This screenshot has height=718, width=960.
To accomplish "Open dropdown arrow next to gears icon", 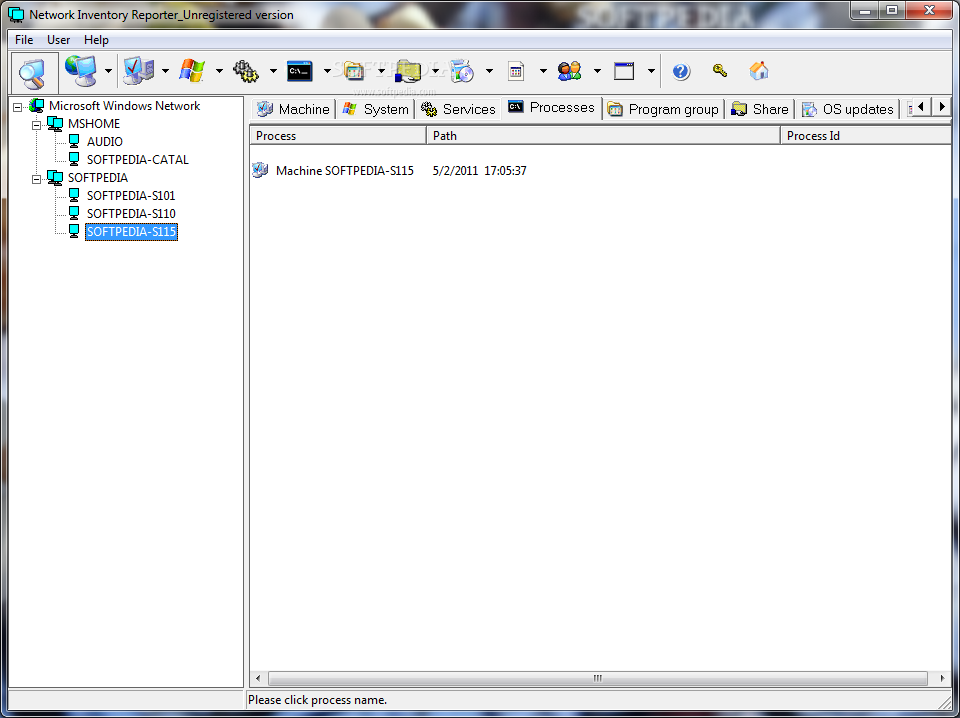I will point(272,71).
